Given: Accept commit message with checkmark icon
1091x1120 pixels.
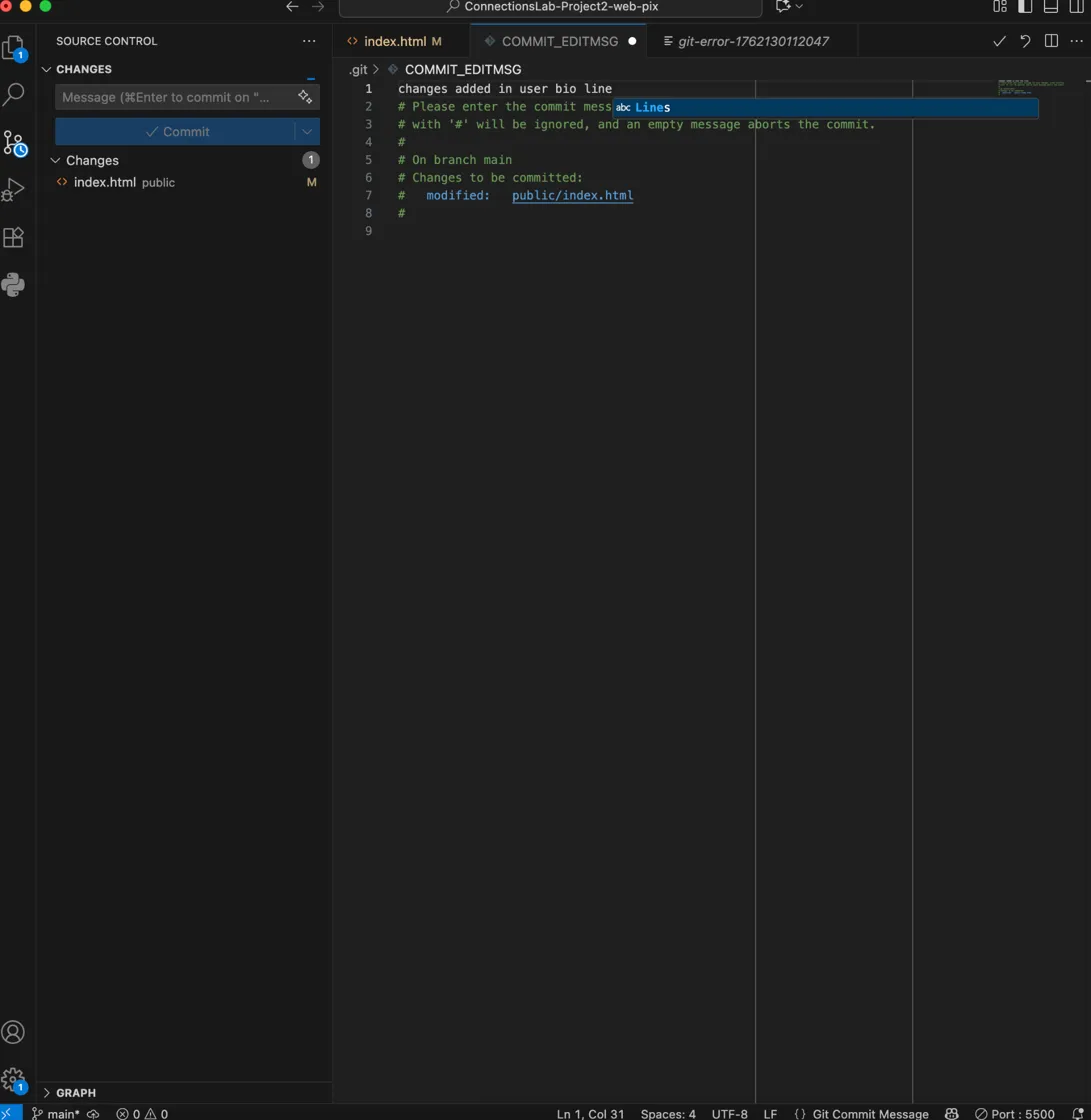Looking at the screenshot, I should point(999,41).
